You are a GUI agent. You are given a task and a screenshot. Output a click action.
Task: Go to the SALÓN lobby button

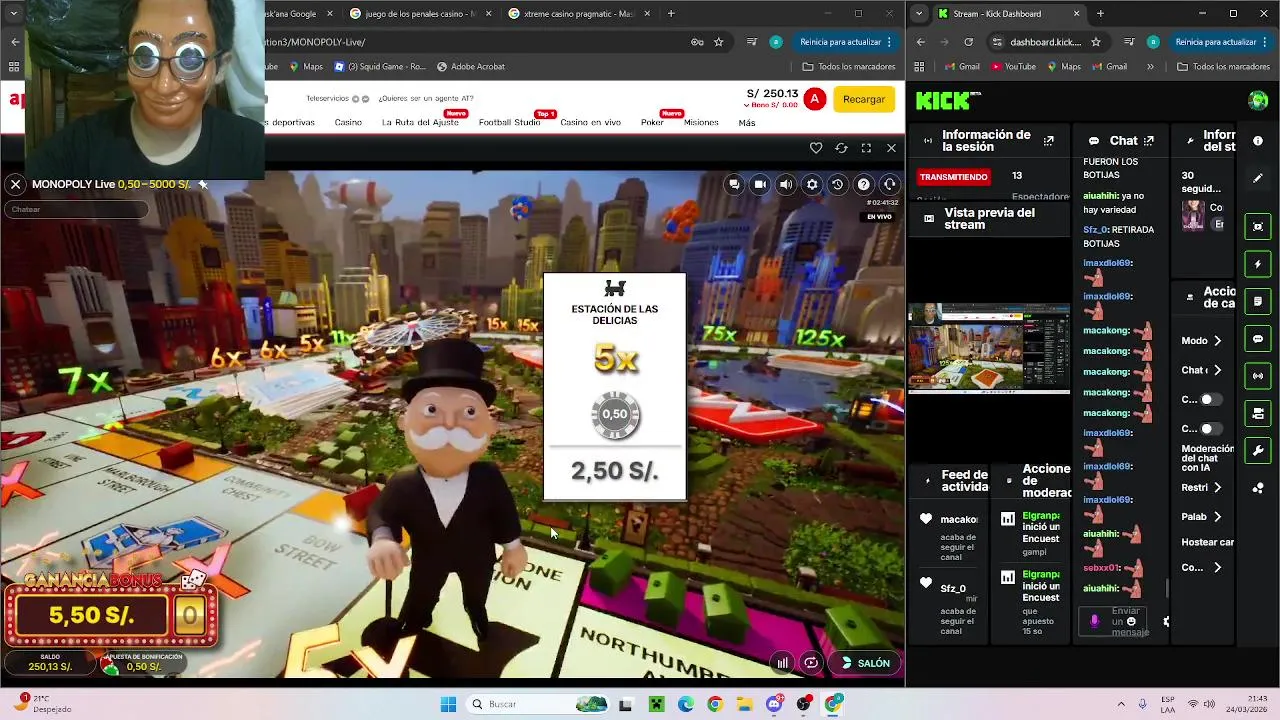[x=866, y=663]
